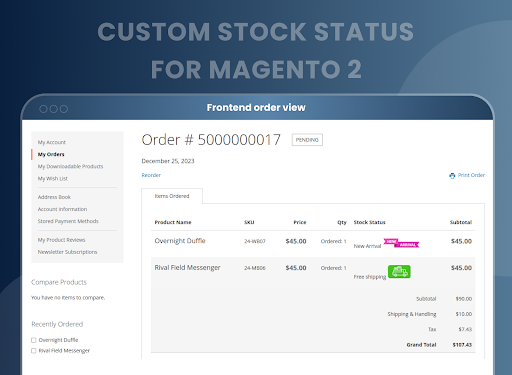The image size is (512, 375).
Task: Click the SKU 24-MB06 cell
Action: coord(255,268)
